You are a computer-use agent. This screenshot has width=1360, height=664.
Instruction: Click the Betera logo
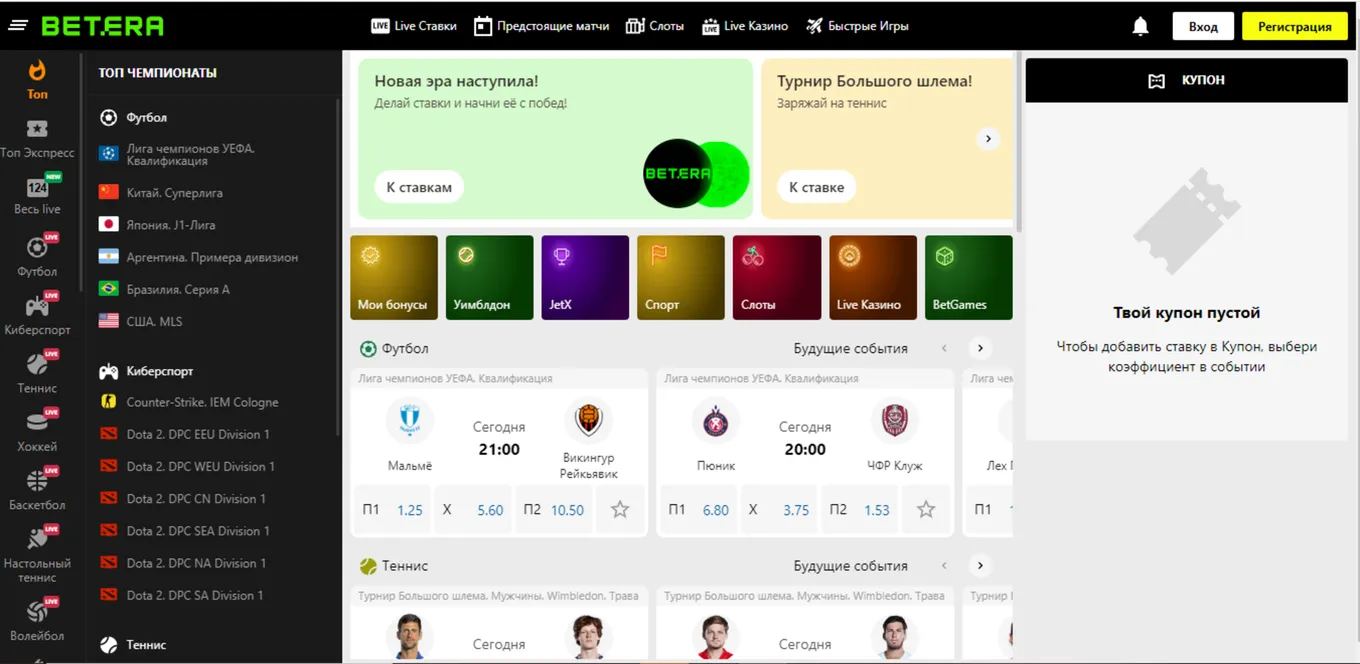pyautogui.click(x=102, y=26)
